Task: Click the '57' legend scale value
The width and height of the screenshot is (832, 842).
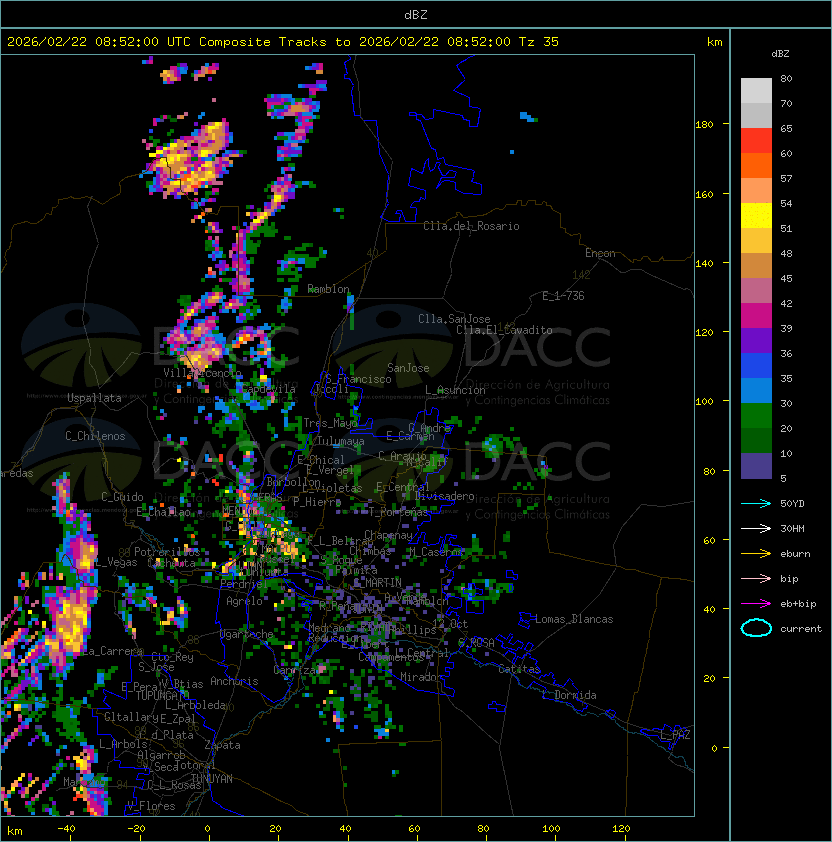Action: 786,178
